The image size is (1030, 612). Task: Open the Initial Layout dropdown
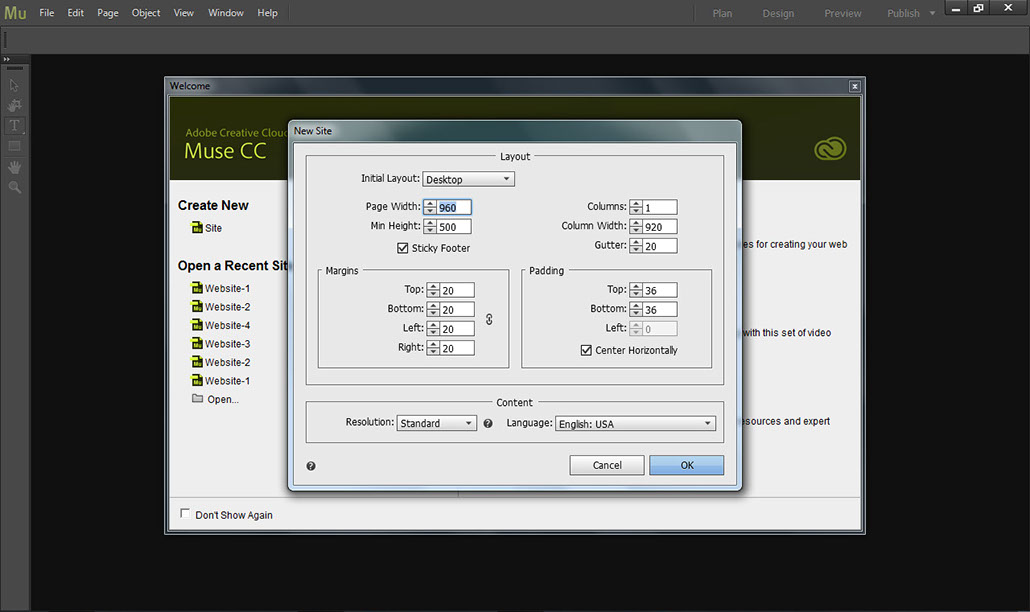coord(468,179)
